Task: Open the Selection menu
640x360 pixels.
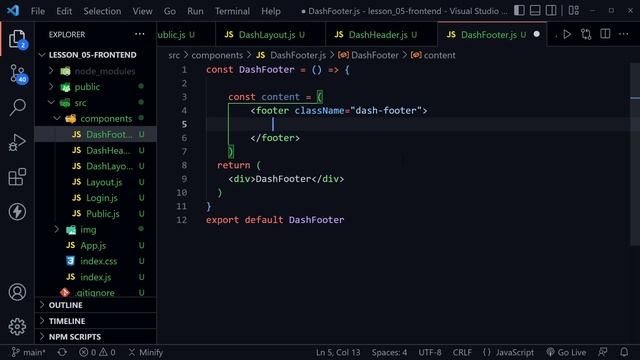Action: pyautogui.click(x=102, y=11)
